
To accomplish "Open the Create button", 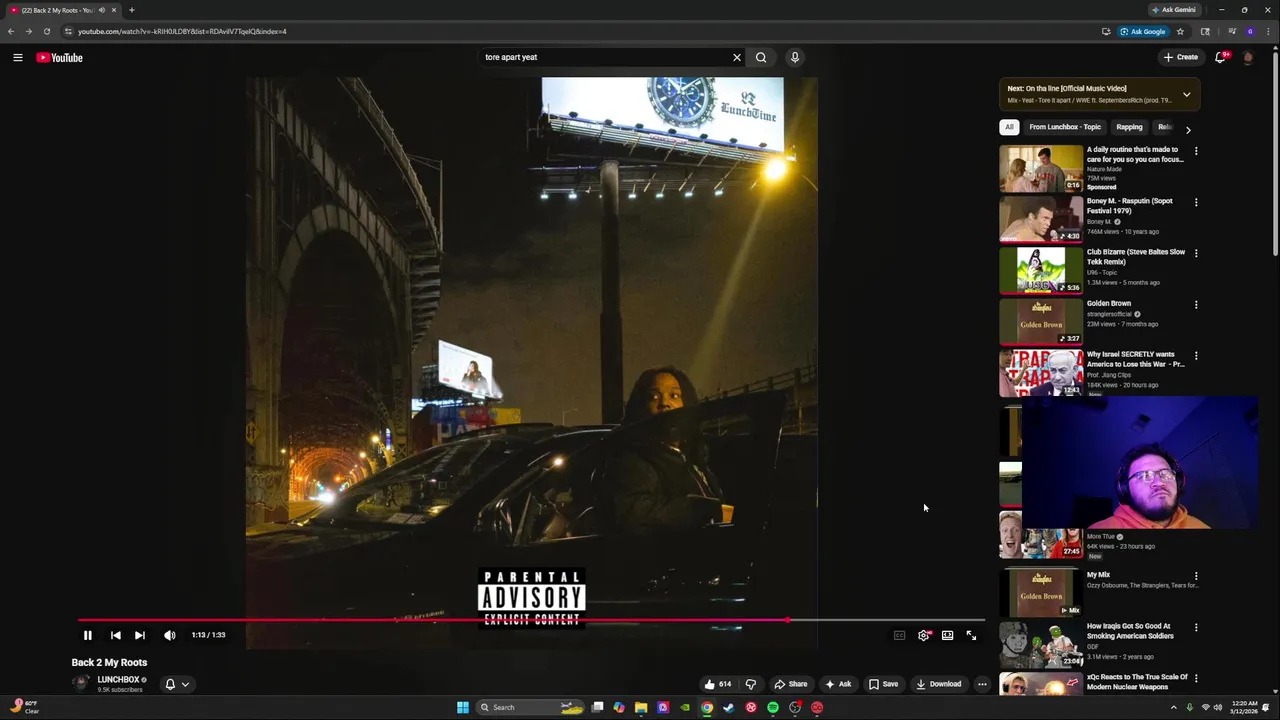I will [x=1181, y=57].
